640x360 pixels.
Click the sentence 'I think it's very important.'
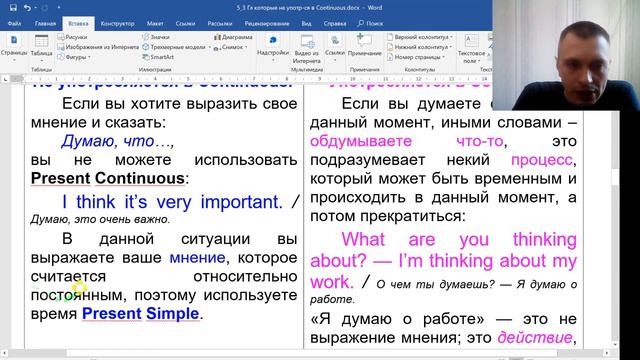[x=172, y=202]
